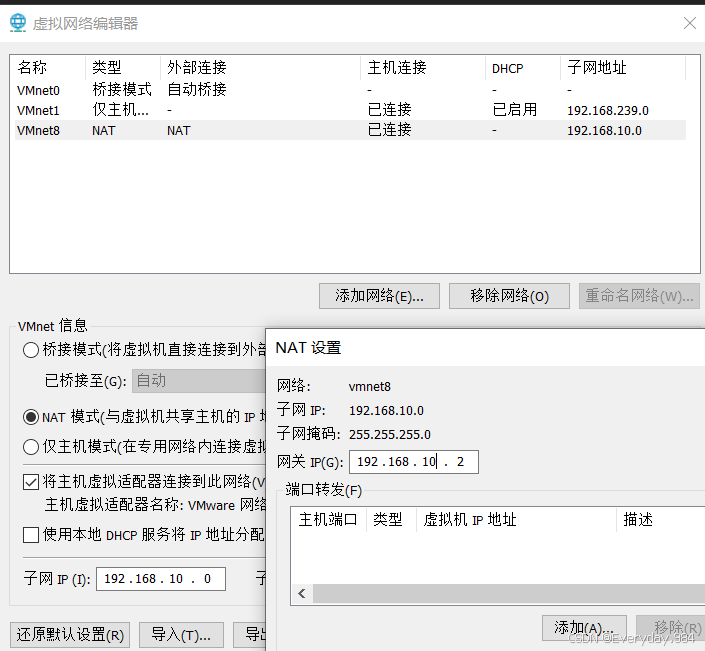Click the 自动桥接 external connection cell
Viewport: 705px width, 651px height.
[x=196, y=89]
